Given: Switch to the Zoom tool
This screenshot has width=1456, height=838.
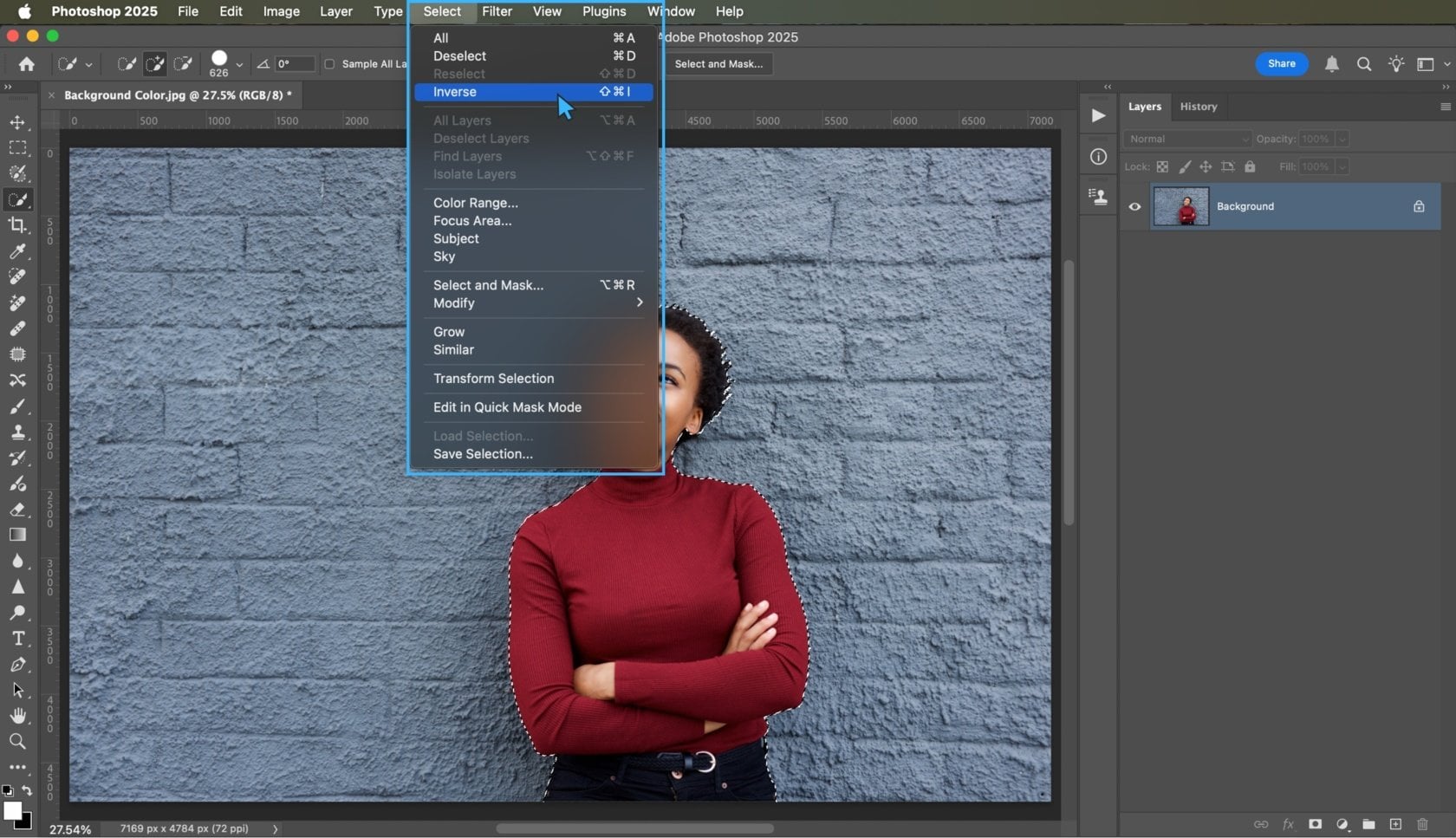Looking at the screenshot, I should [18, 741].
